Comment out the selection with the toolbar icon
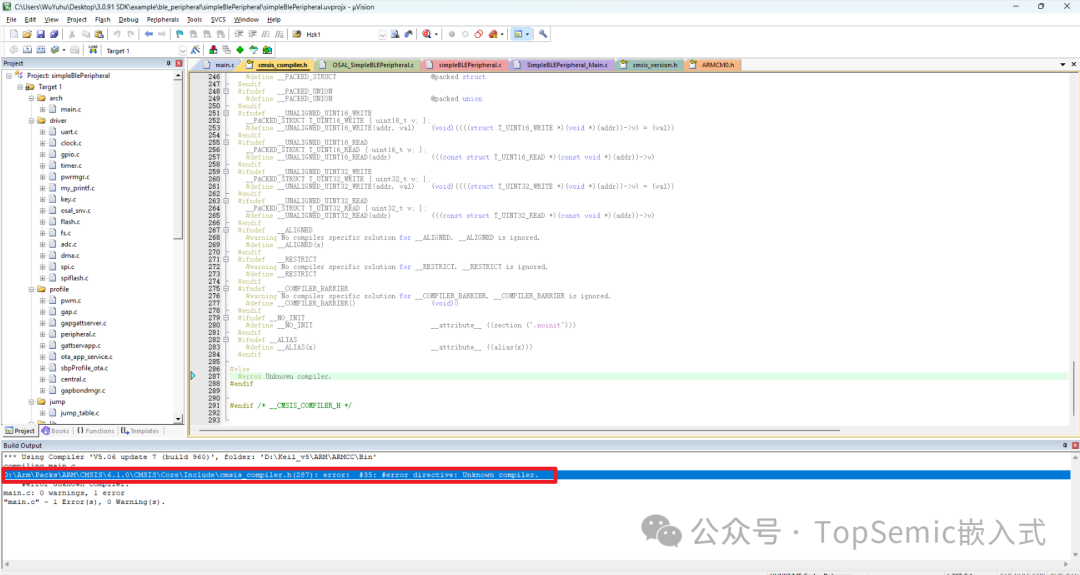The width and height of the screenshot is (1080, 575). point(266,34)
